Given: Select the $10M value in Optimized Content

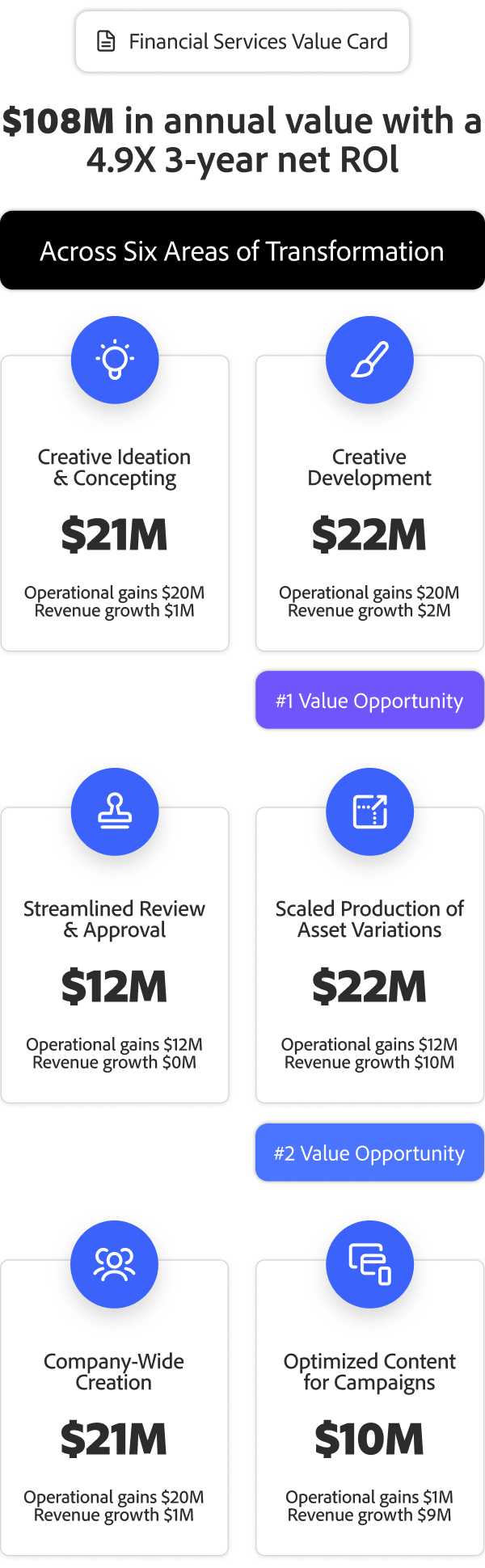Looking at the screenshot, I should coord(369,1439).
